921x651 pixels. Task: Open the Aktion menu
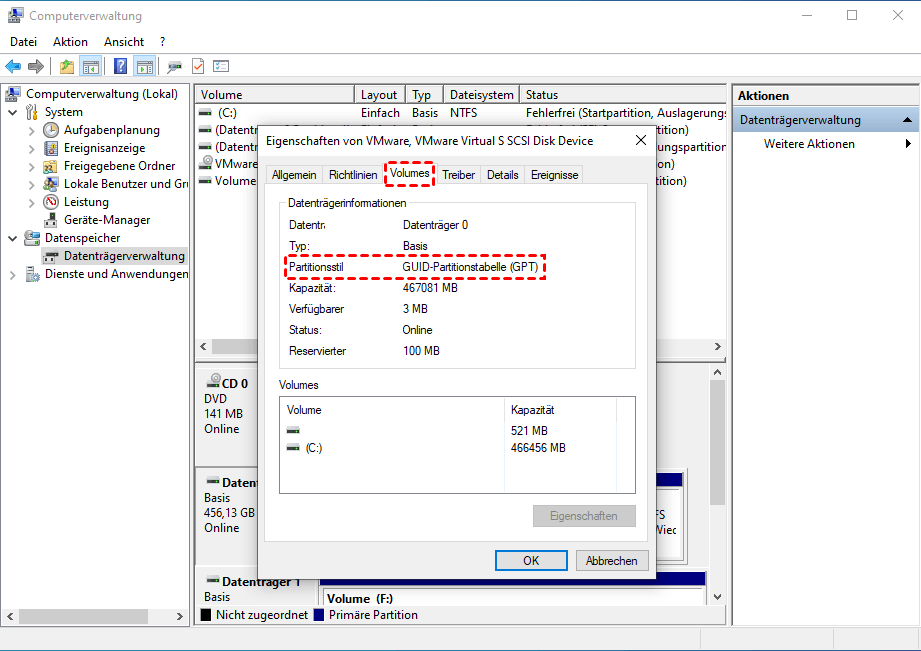[x=70, y=42]
